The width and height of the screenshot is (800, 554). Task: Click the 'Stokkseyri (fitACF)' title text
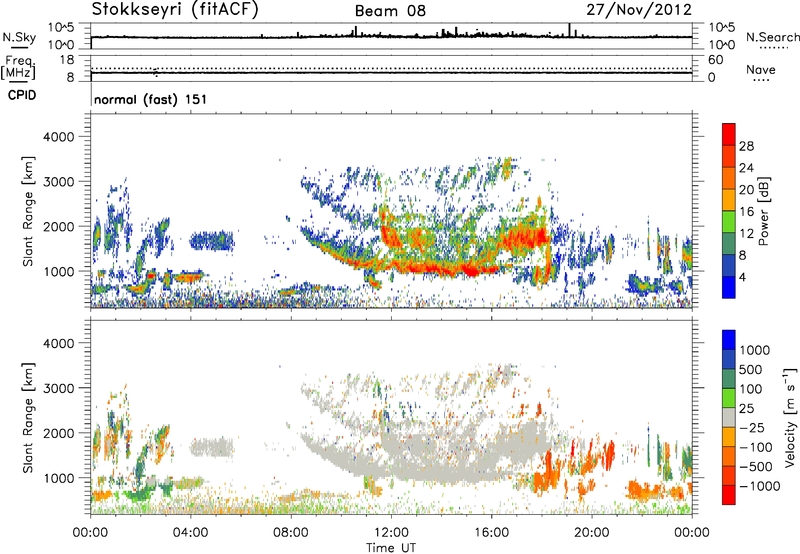tap(175, 9)
